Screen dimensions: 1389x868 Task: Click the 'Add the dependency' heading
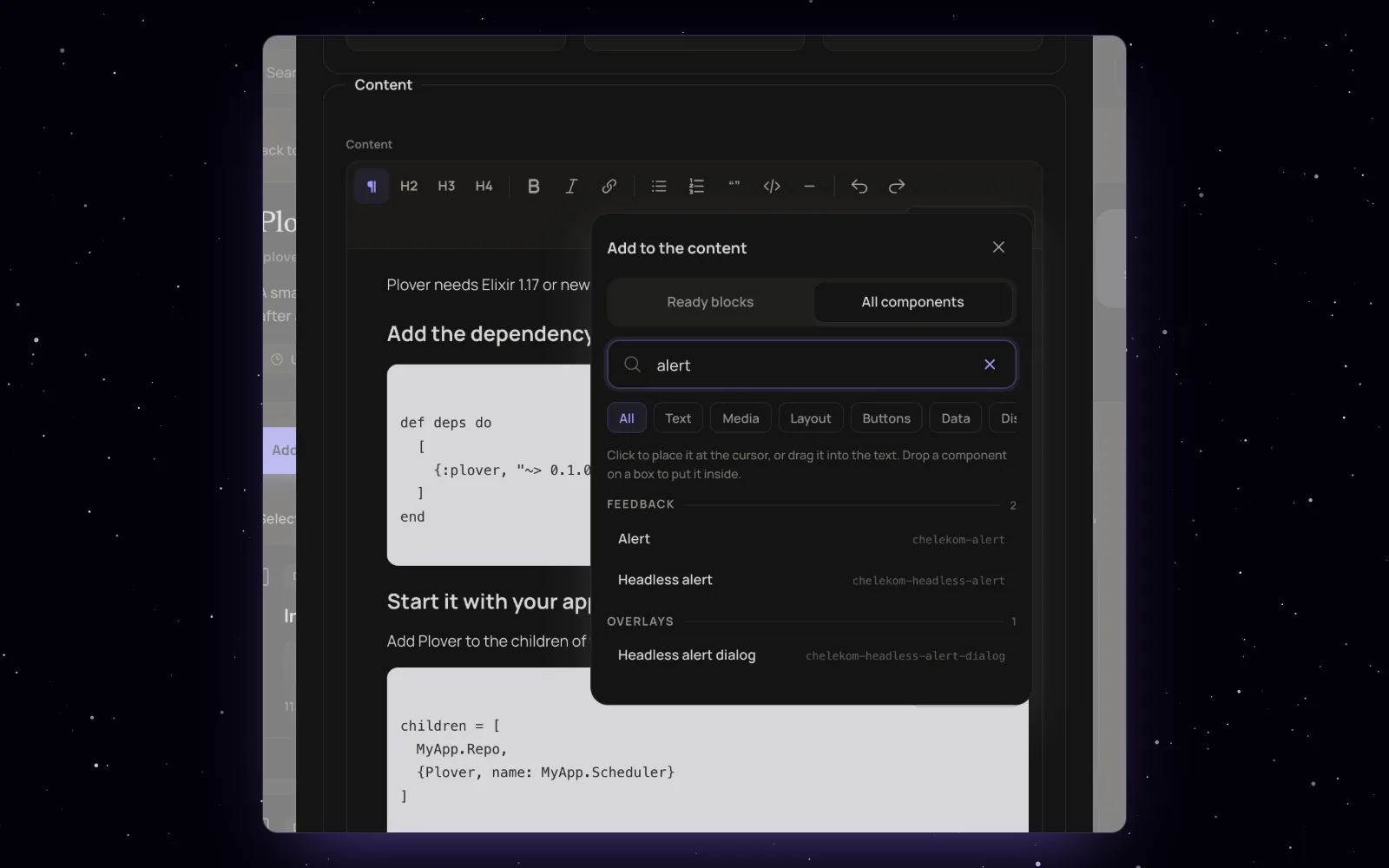point(489,334)
